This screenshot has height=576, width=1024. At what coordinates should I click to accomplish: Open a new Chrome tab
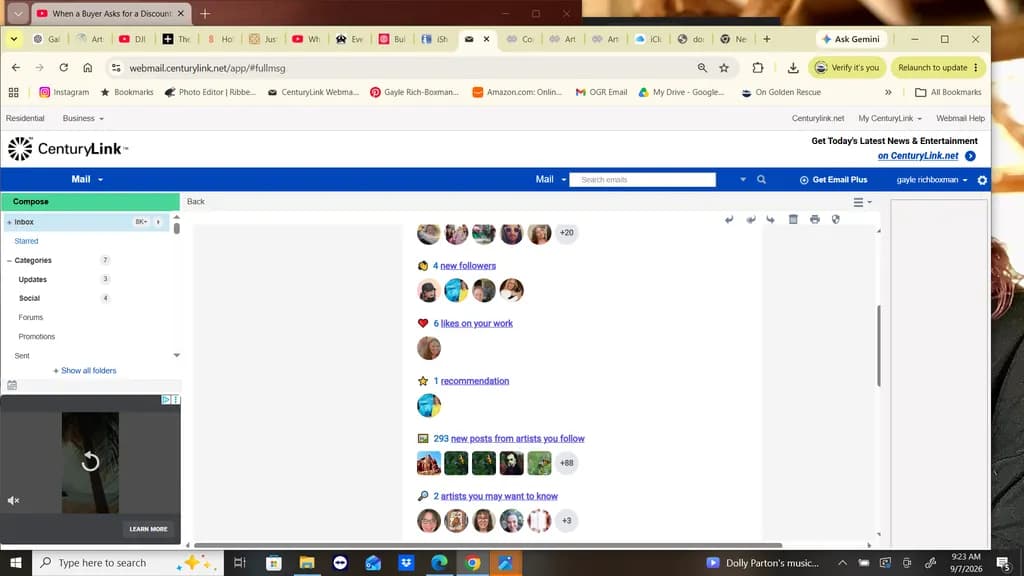(x=767, y=39)
